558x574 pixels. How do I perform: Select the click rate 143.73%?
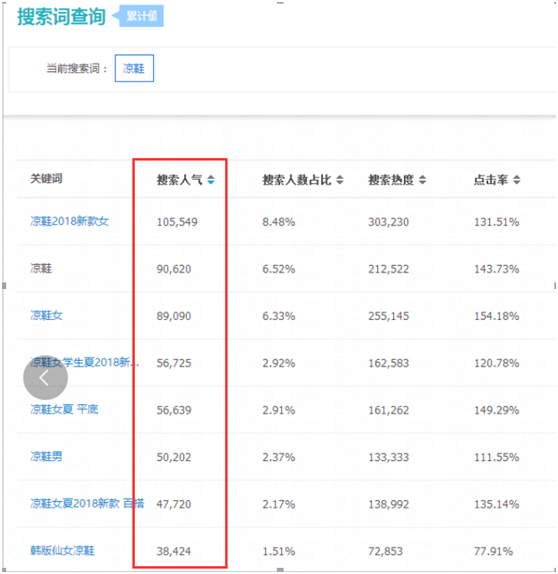pyautogui.click(x=497, y=269)
